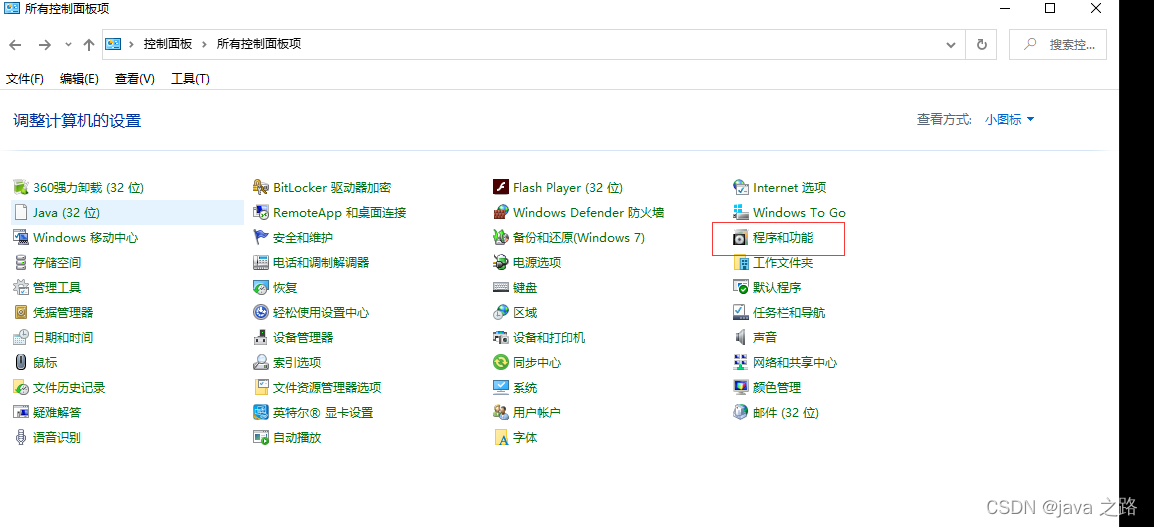Open the 文件历史记录 icon
The width and height of the screenshot is (1154, 527).
click(x=21, y=388)
